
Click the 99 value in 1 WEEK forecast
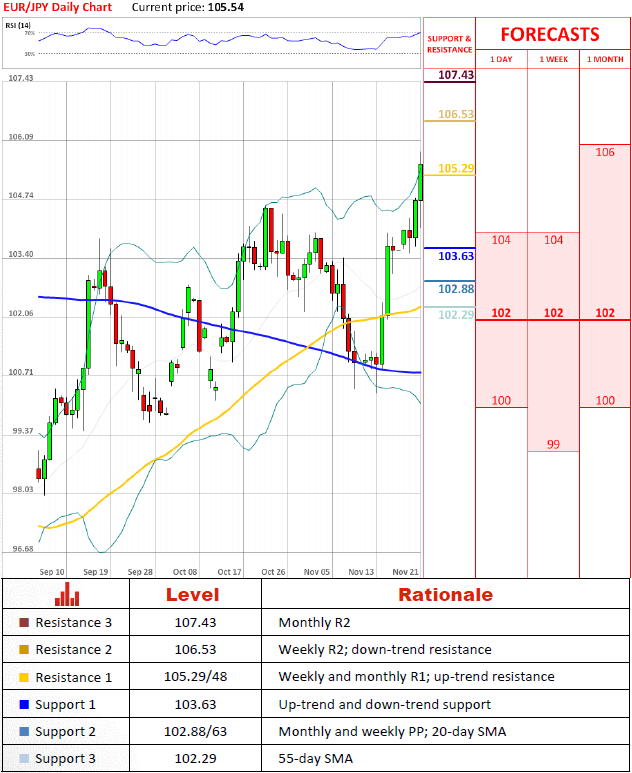pyautogui.click(x=553, y=445)
